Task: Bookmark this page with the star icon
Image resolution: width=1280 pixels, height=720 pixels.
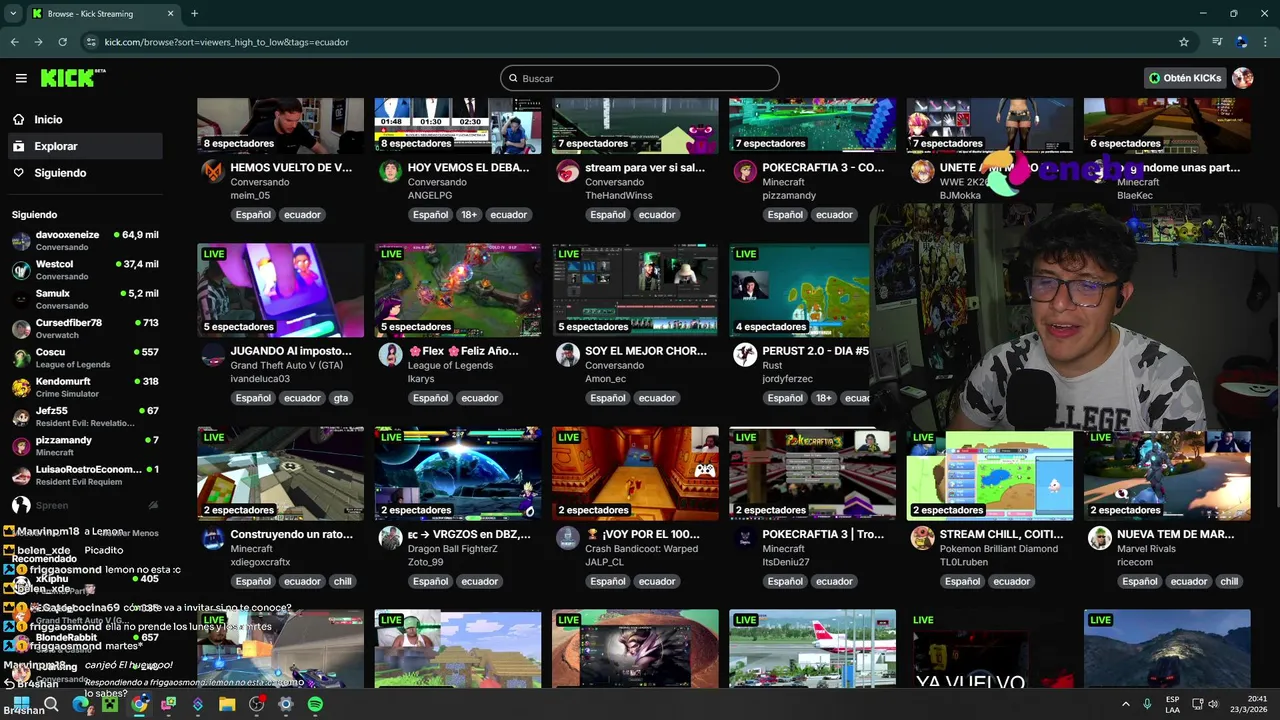Action: 1184,42
